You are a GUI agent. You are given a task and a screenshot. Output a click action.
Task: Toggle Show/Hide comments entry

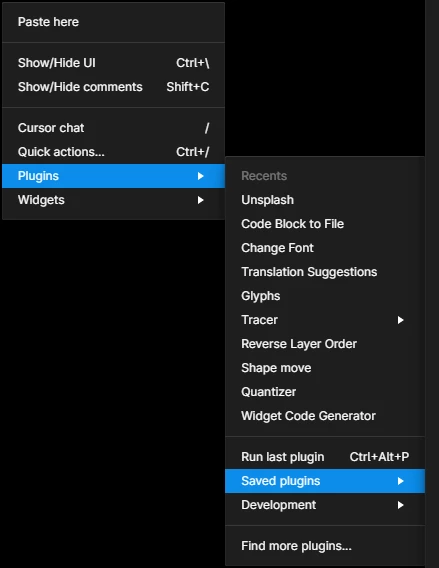click(113, 87)
